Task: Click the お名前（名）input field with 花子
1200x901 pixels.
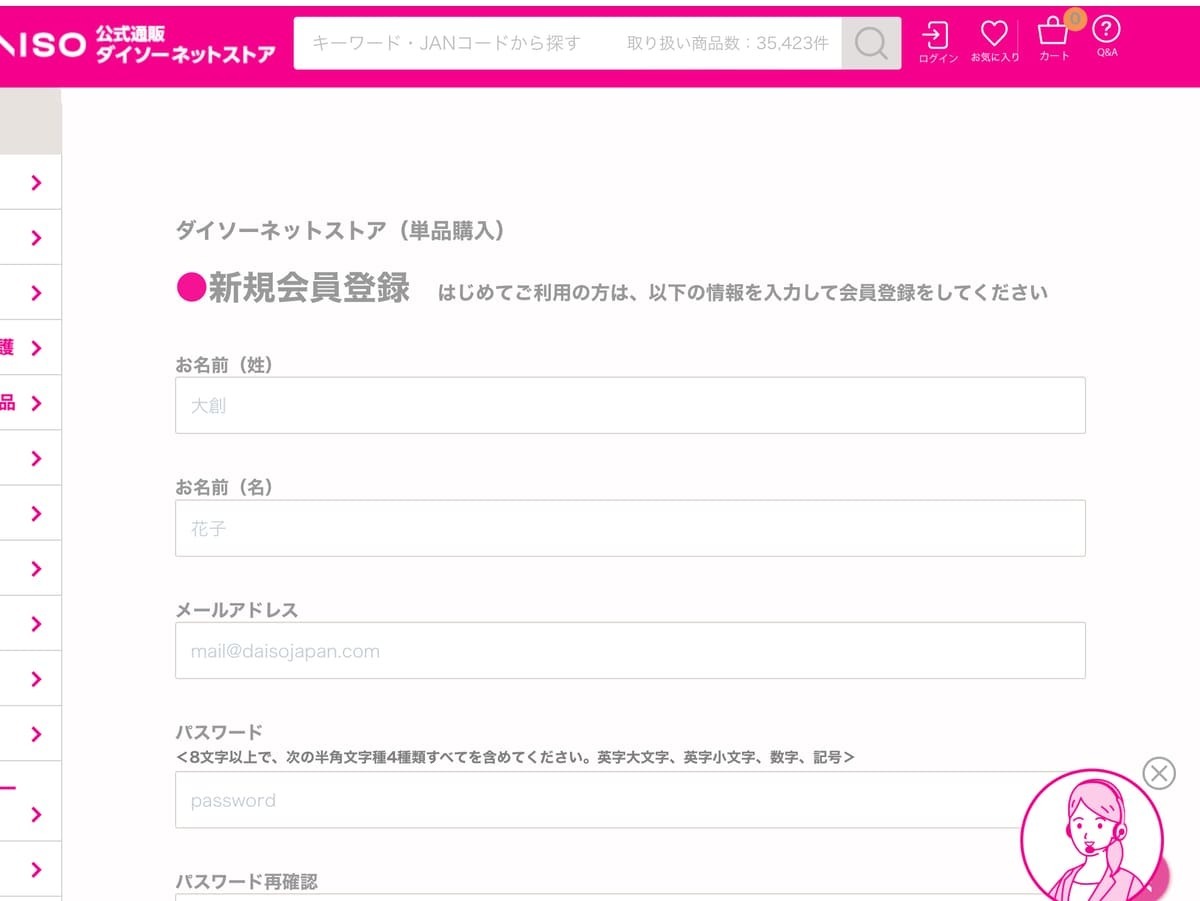Action: [630, 528]
